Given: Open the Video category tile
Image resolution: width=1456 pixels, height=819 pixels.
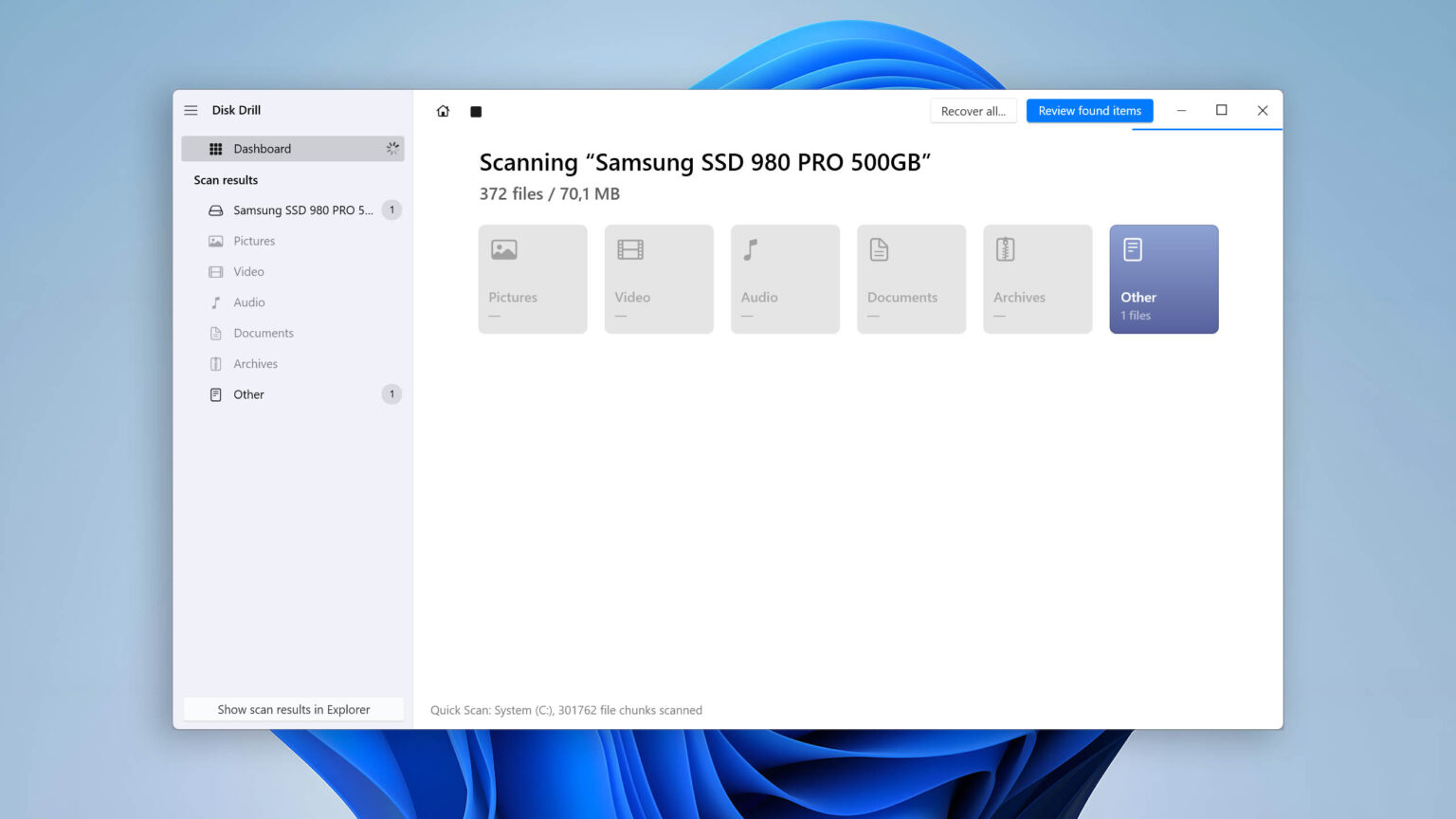Looking at the screenshot, I should (659, 279).
